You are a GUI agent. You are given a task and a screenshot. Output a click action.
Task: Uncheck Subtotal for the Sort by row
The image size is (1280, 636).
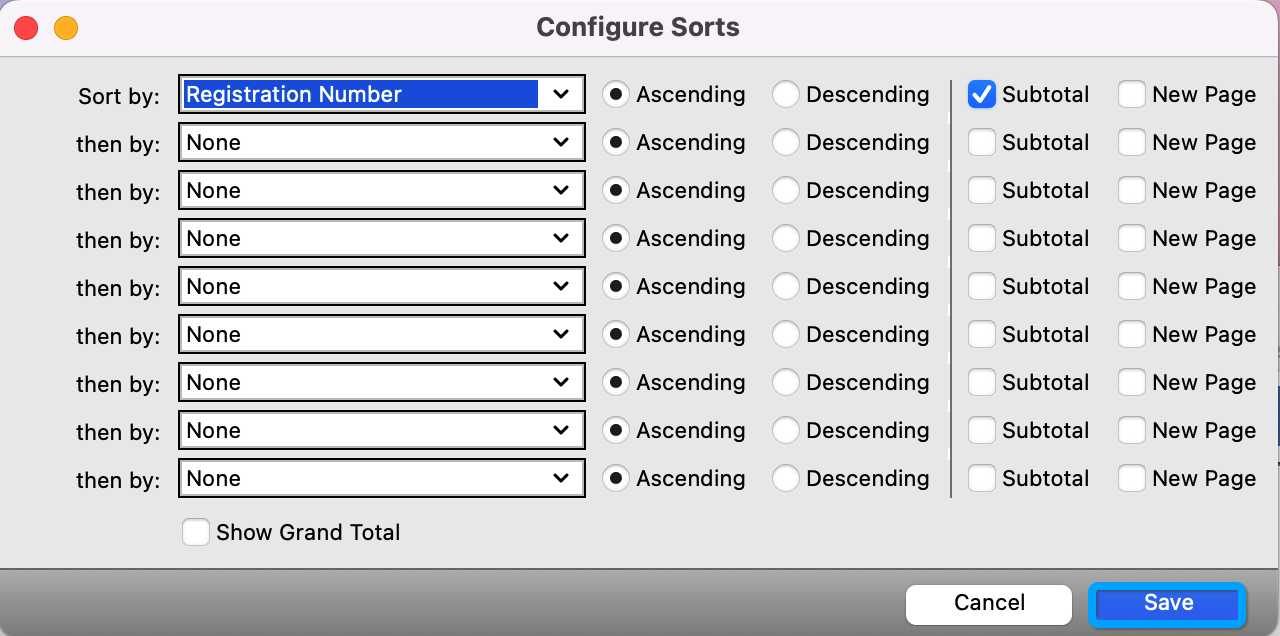pyautogui.click(x=982, y=95)
